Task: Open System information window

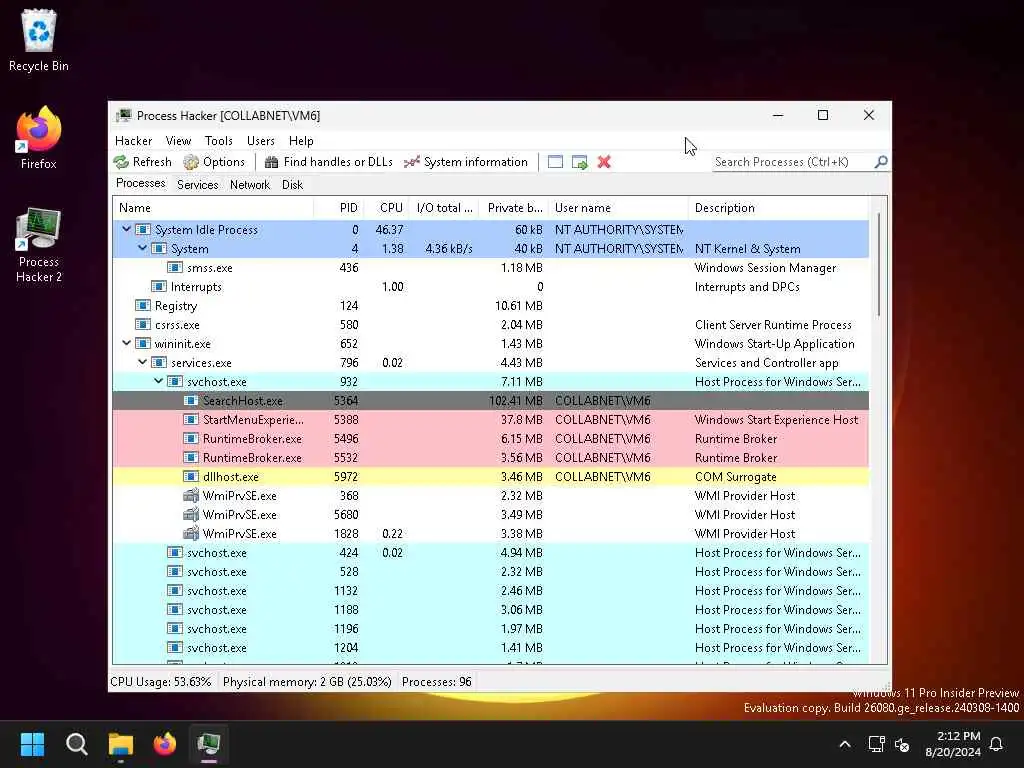Action: point(466,162)
